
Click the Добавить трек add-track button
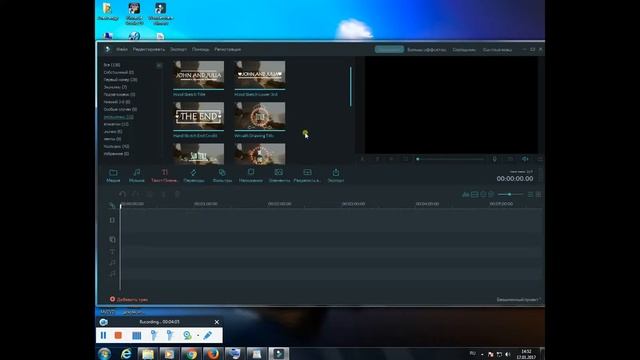129,299
